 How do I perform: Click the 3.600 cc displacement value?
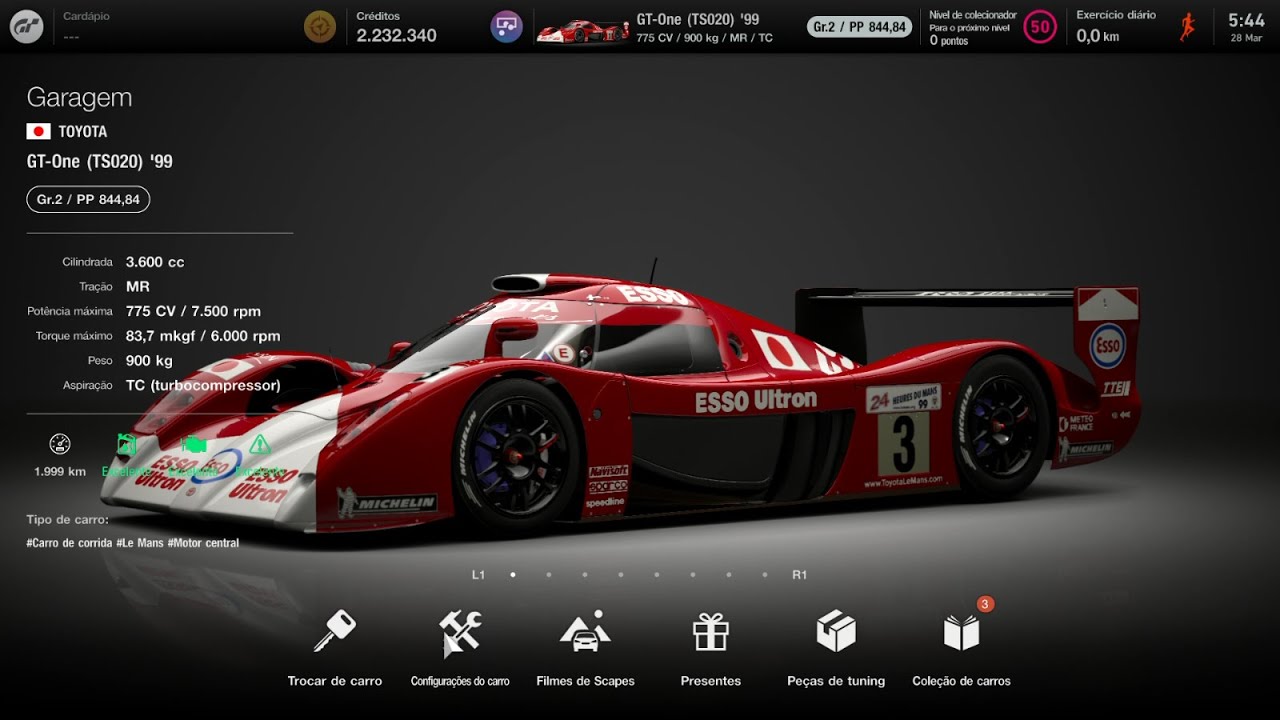click(x=155, y=262)
